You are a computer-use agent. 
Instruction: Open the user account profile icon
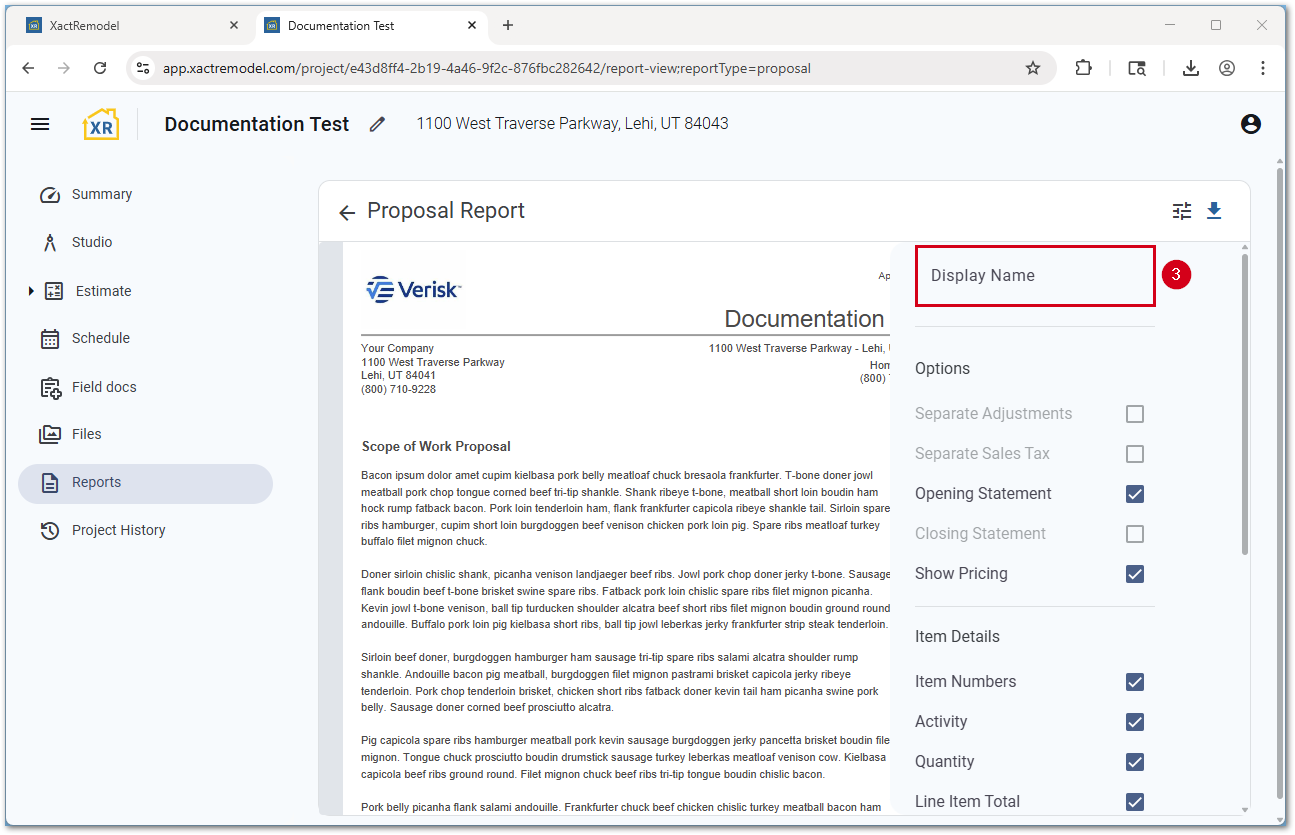(x=1250, y=124)
